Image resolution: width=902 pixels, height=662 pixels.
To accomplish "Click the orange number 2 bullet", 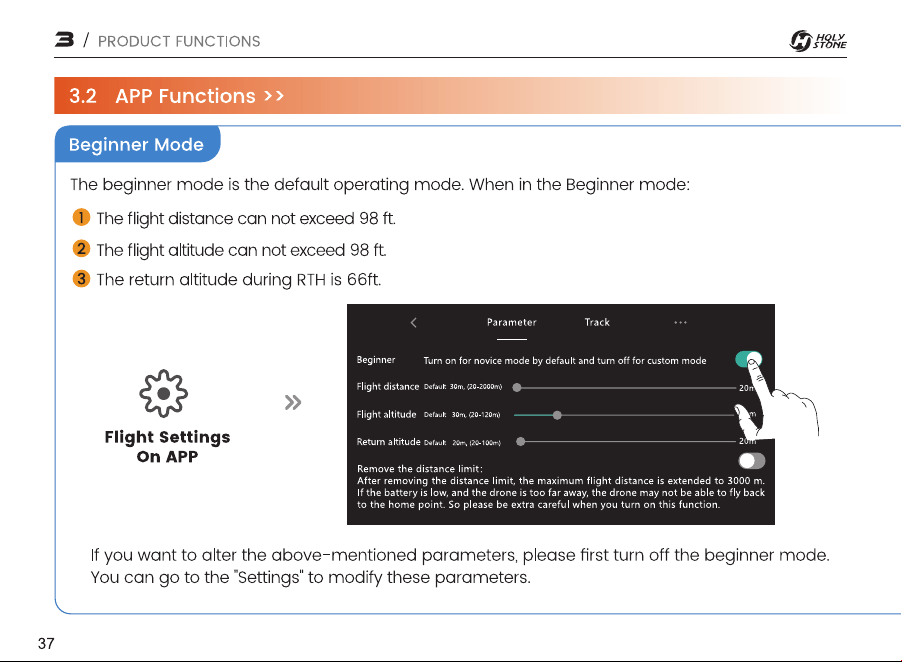I will click(x=81, y=248).
